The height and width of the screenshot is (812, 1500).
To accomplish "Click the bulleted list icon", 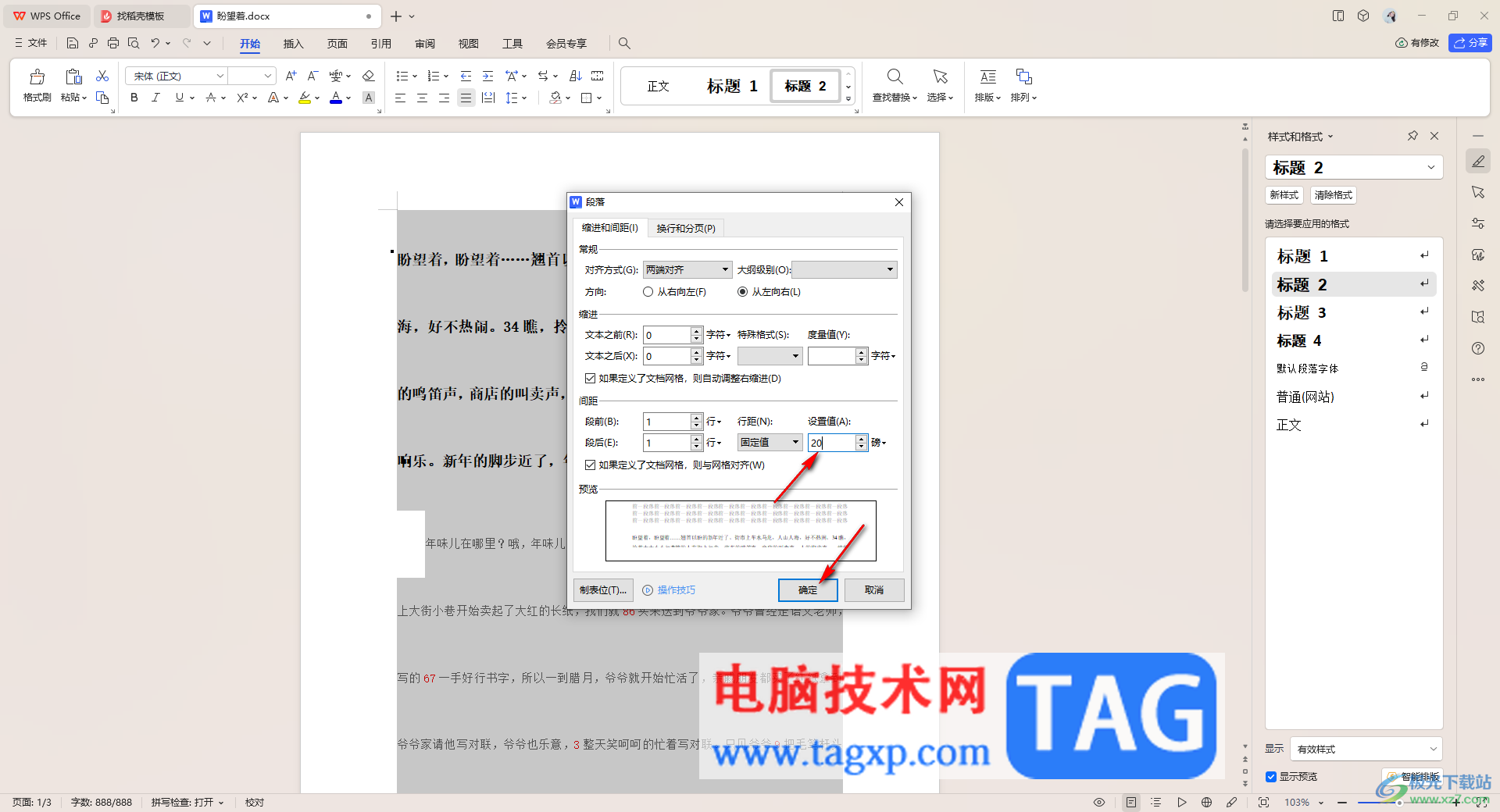I will (402, 76).
